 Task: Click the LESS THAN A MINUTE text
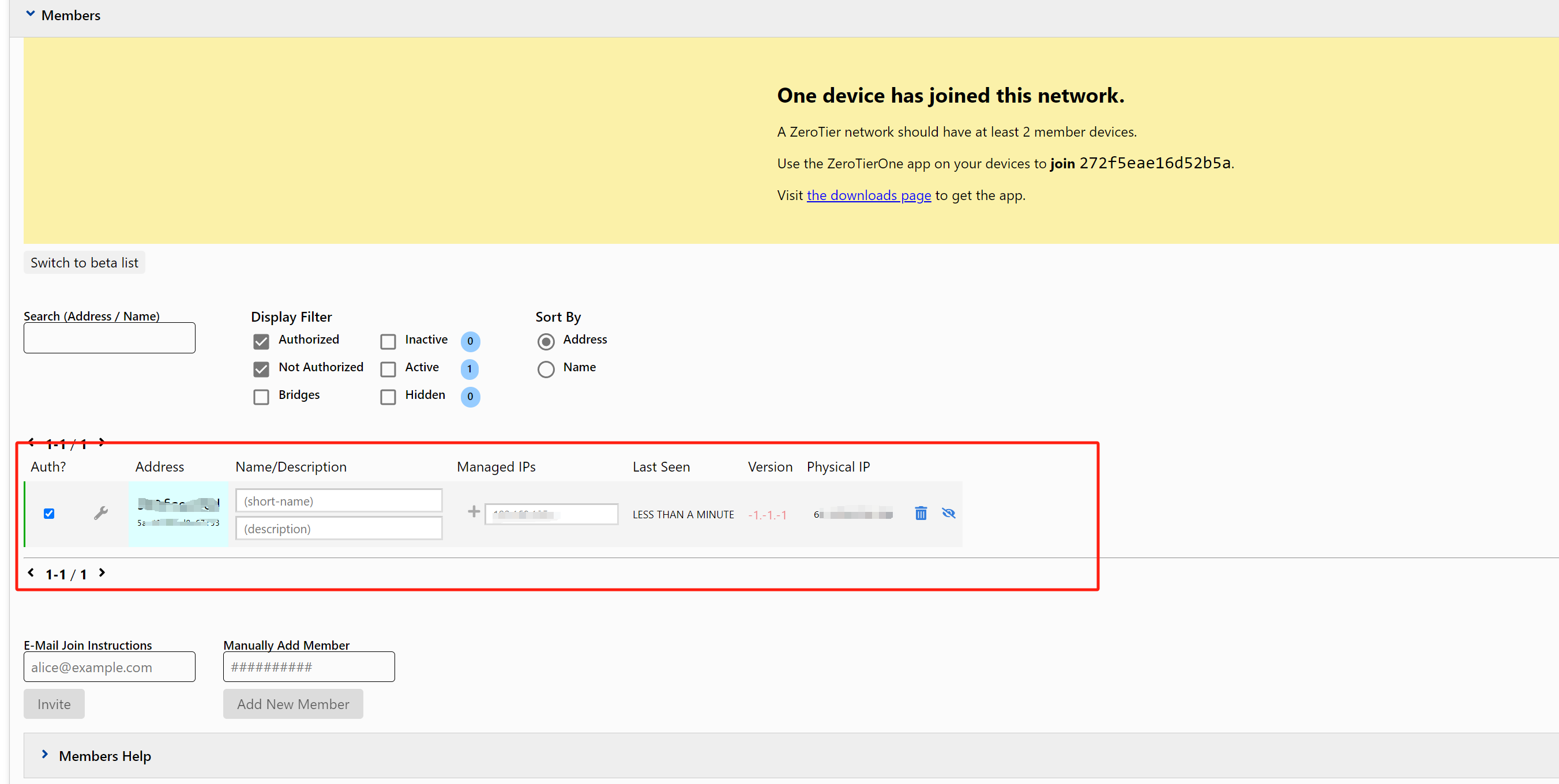click(683, 515)
